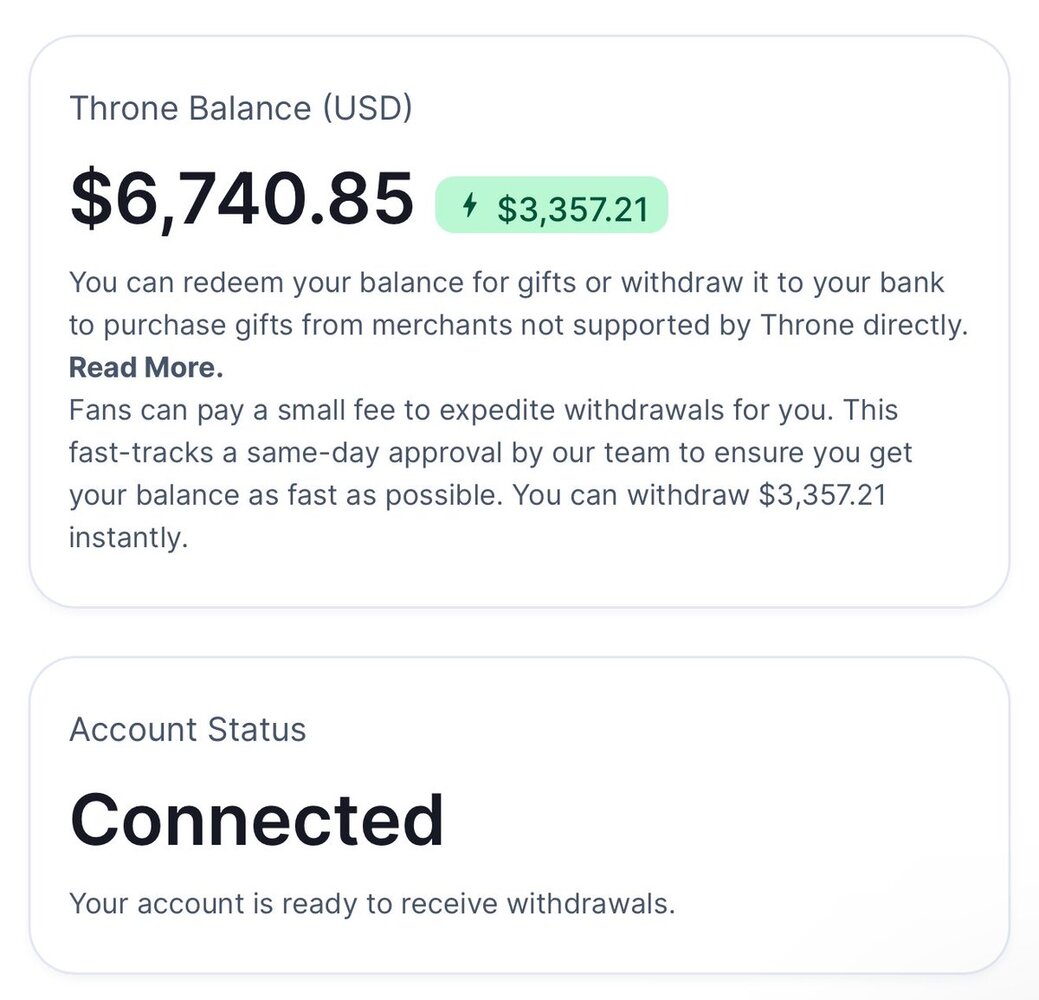Tap the green $3,357.21 instant withdrawal badge

[551, 206]
